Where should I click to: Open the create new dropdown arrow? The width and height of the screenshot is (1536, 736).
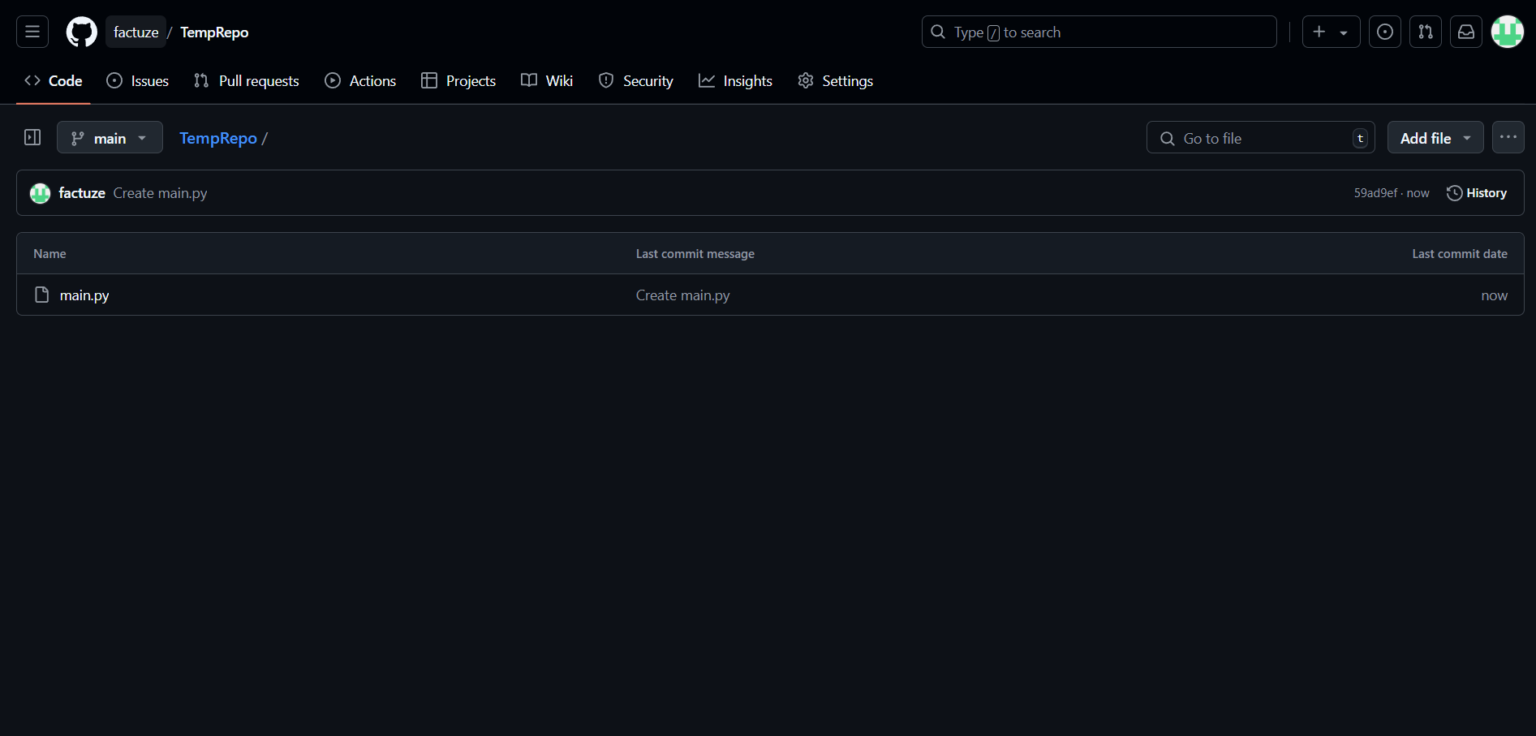[x=1342, y=31]
